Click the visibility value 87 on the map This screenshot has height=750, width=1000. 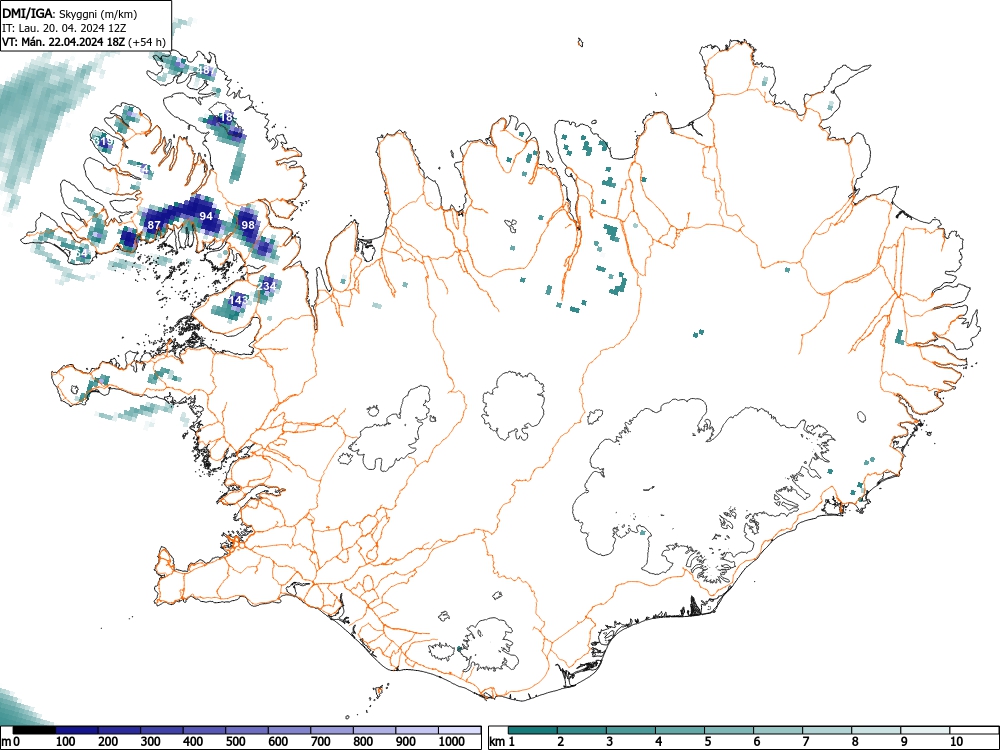pos(154,225)
